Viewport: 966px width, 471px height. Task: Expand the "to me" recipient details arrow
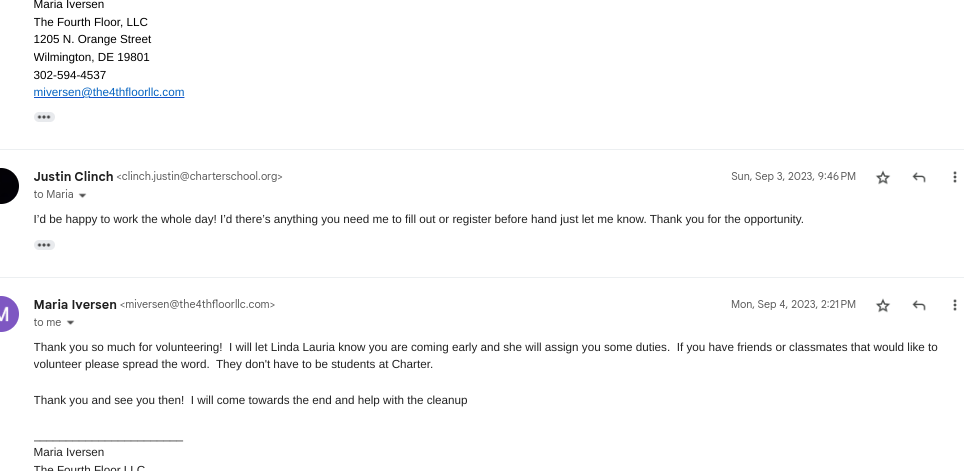(x=70, y=323)
